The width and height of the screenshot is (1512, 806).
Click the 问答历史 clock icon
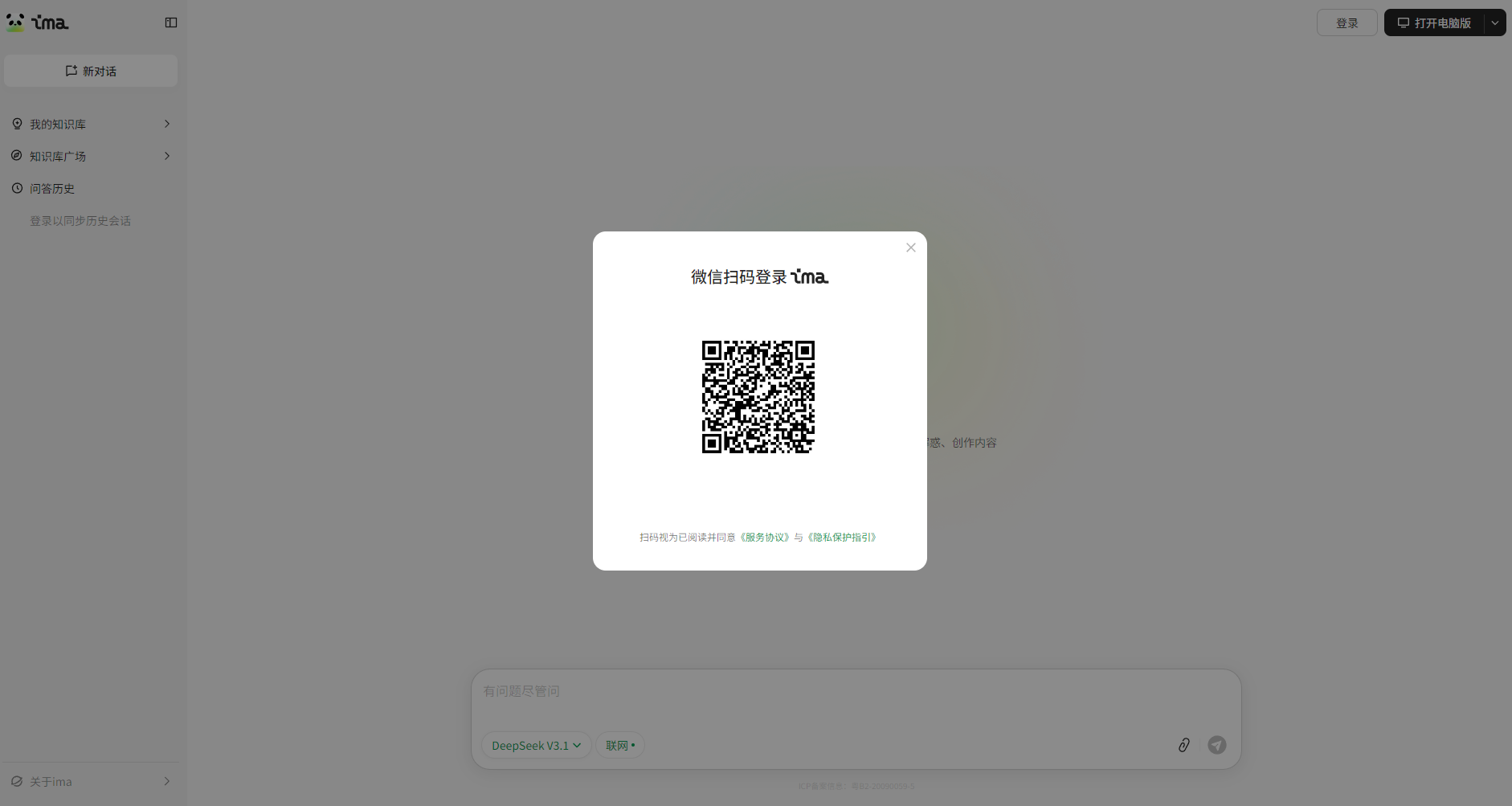(17, 188)
